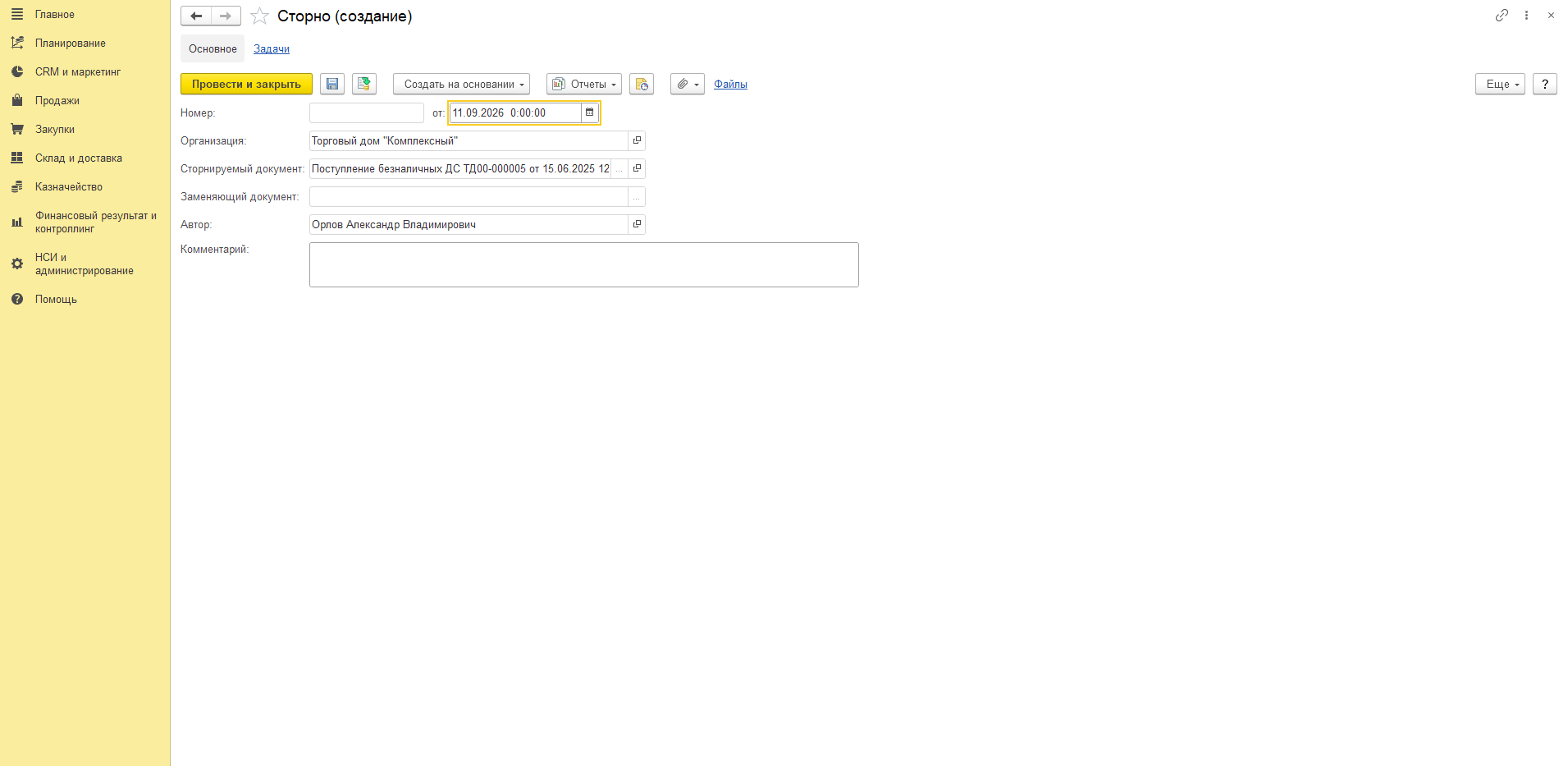Open help with the question mark button
The image size is (1568, 766).
tap(1545, 85)
